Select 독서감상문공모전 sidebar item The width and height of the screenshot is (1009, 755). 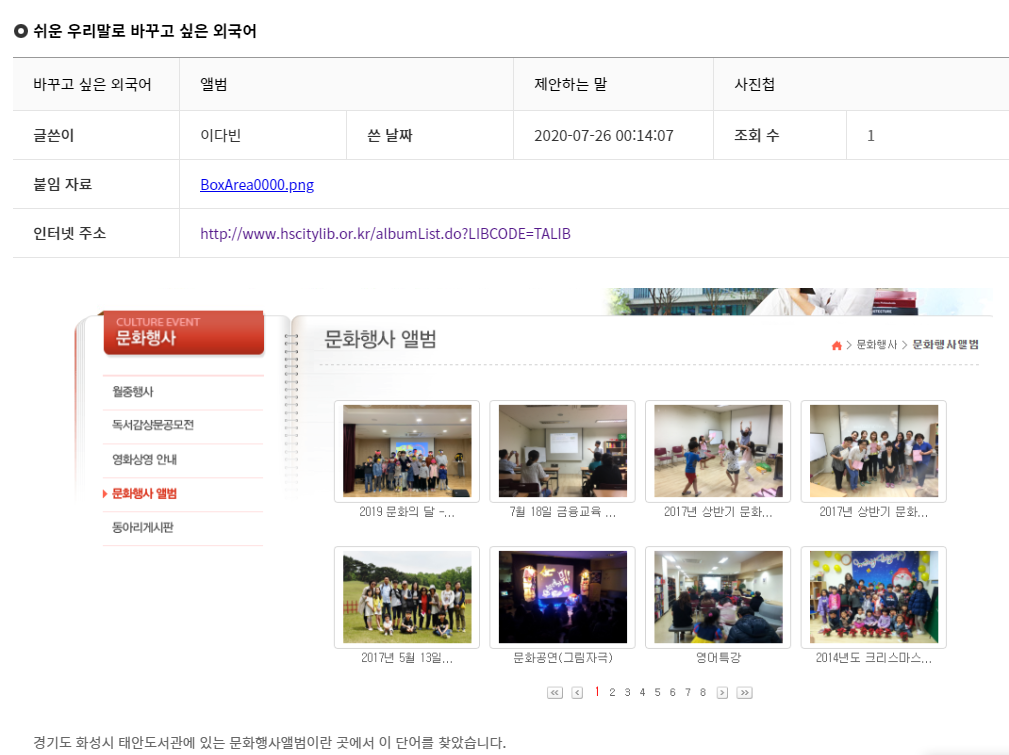(x=153, y=425)
